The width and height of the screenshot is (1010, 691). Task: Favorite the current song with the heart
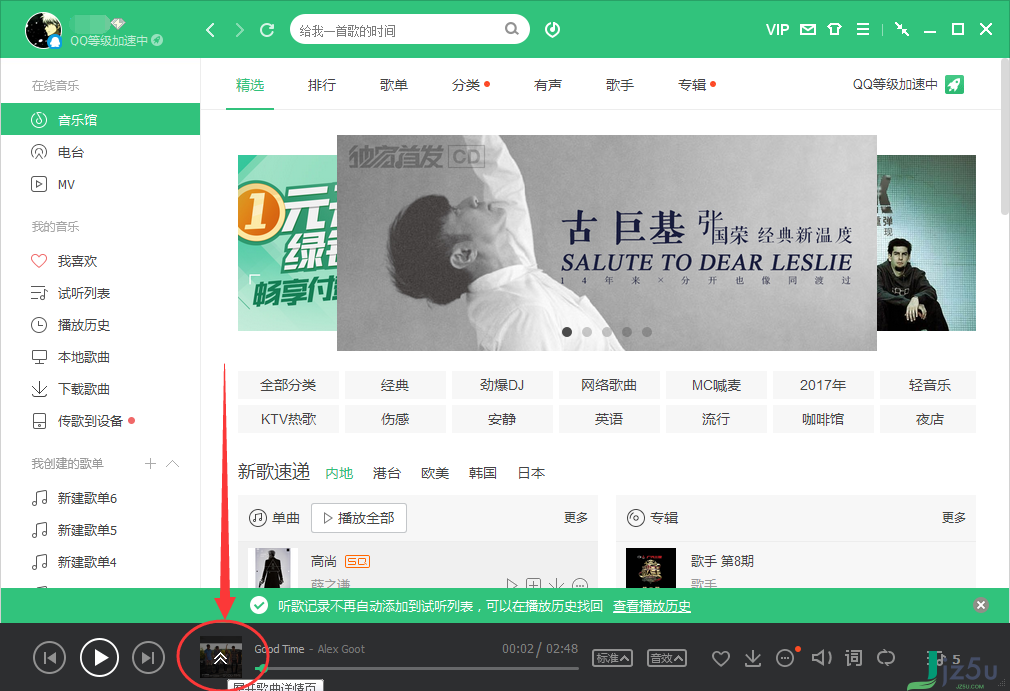(720, 658)
